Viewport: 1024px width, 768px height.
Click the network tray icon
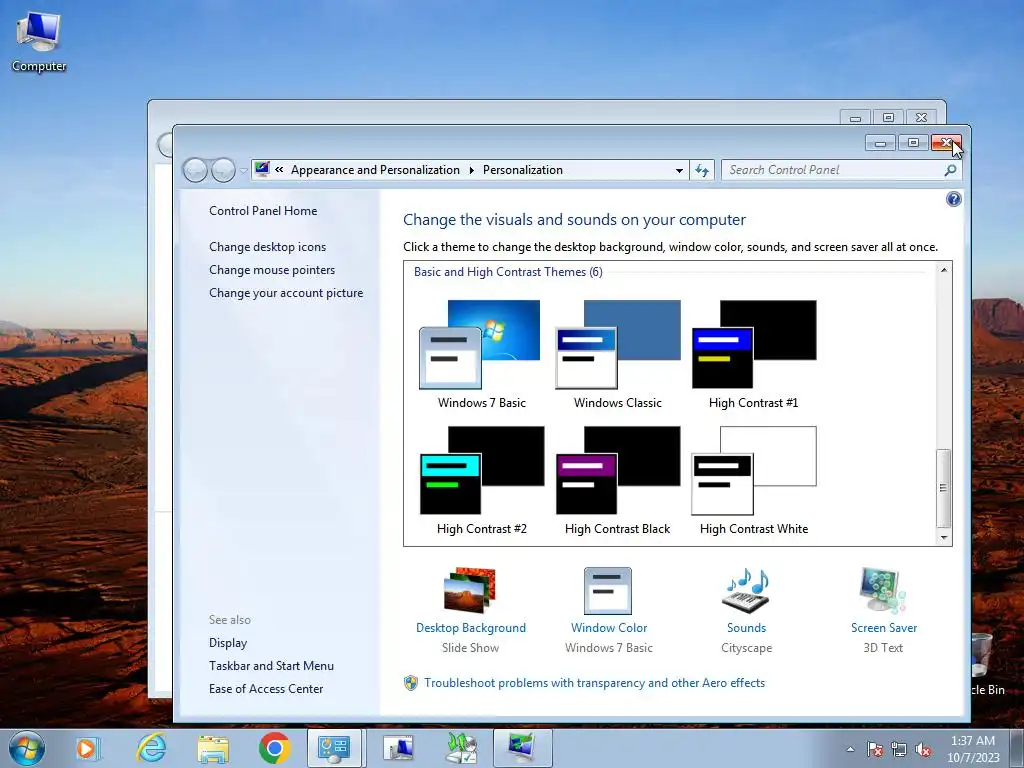[x=899, y=749]
